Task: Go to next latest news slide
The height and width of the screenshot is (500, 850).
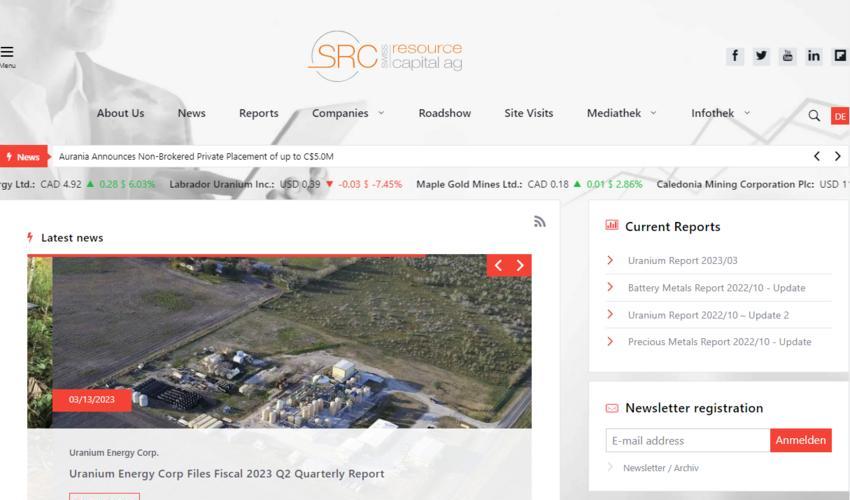Action: click(x=520, y=265)
